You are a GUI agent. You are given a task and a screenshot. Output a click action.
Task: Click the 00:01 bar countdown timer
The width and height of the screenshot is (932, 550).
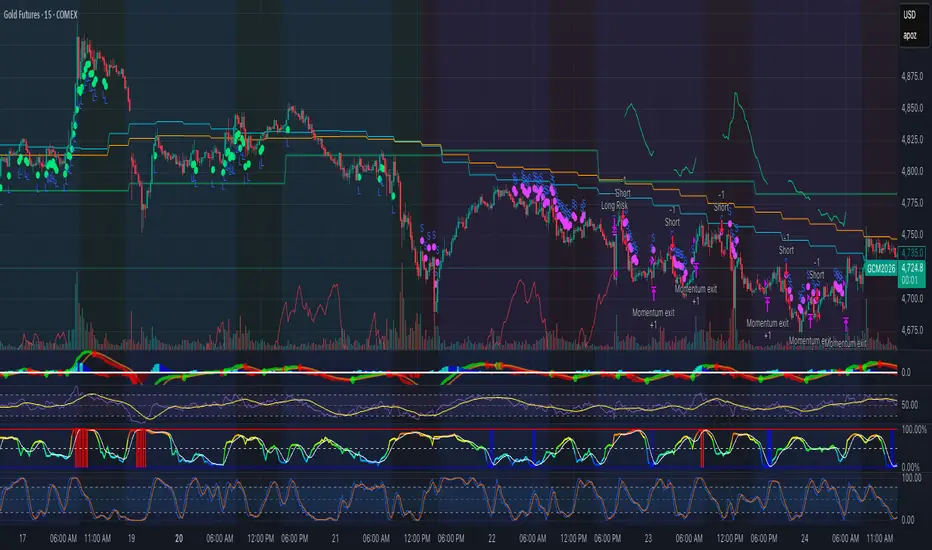pyautogui.click(x=909, y=280)
